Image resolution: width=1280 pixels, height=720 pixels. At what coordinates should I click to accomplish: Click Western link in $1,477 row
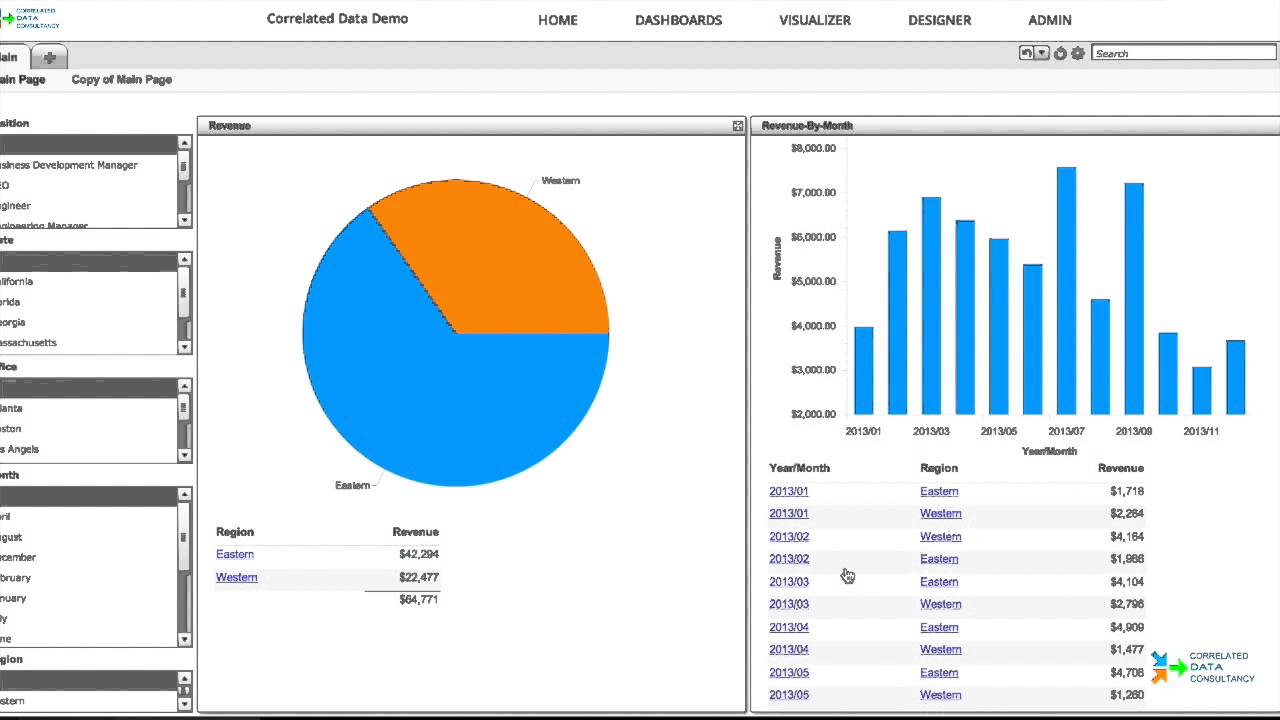[x=941, y=649]
